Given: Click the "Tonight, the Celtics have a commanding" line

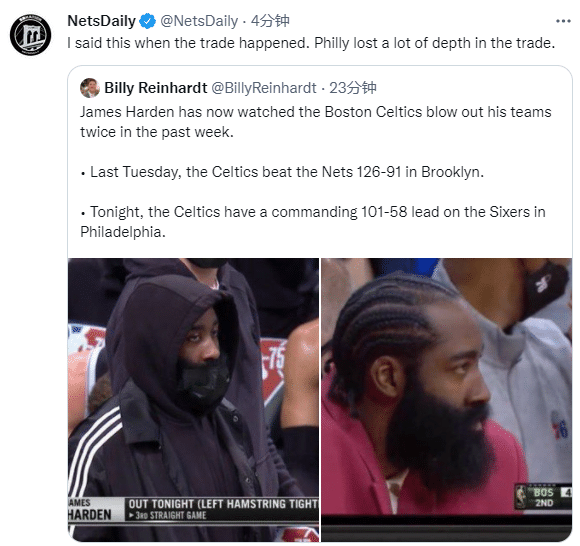Looking at the screenshot, I should (x=313, y=222).
